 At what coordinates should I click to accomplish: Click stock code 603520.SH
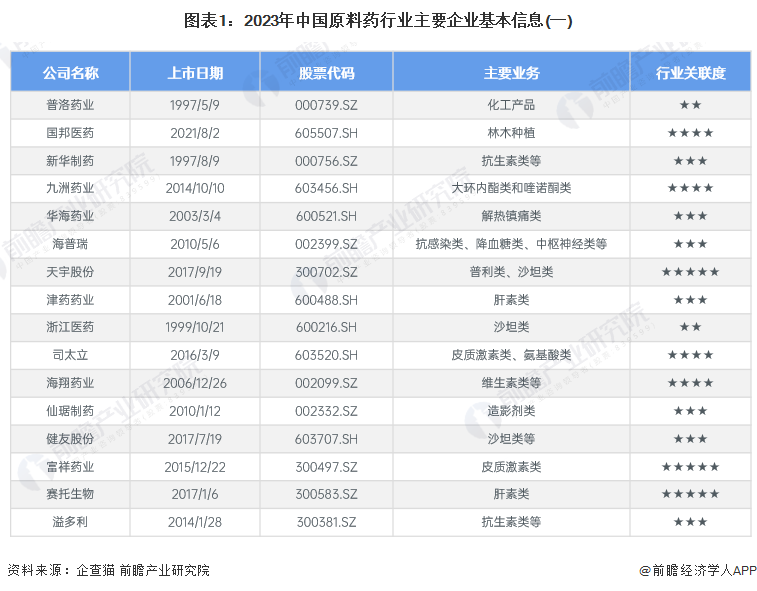(326, 355)
